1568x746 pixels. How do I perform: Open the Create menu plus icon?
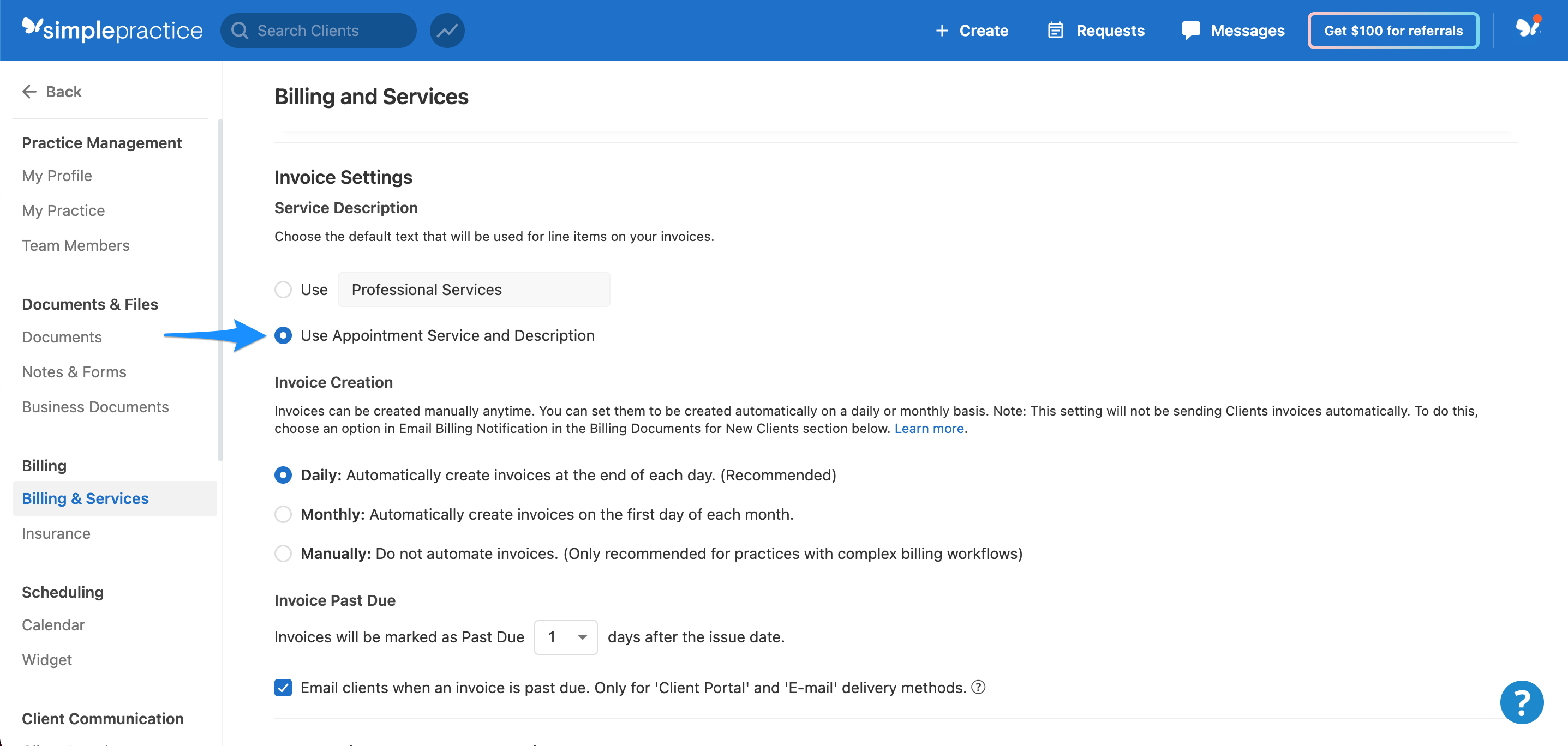(942, 30)
